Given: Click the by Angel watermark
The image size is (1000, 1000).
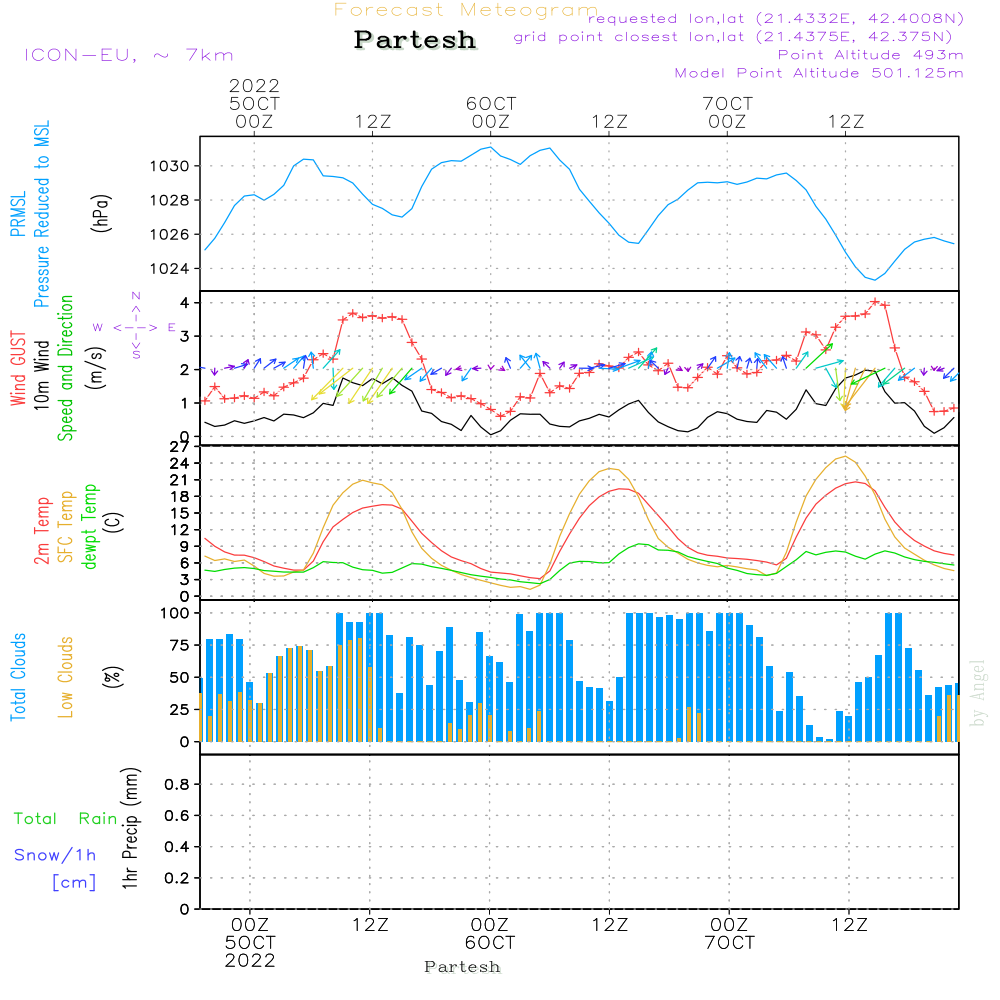Looking at the screenshot, I should point(978,693).
